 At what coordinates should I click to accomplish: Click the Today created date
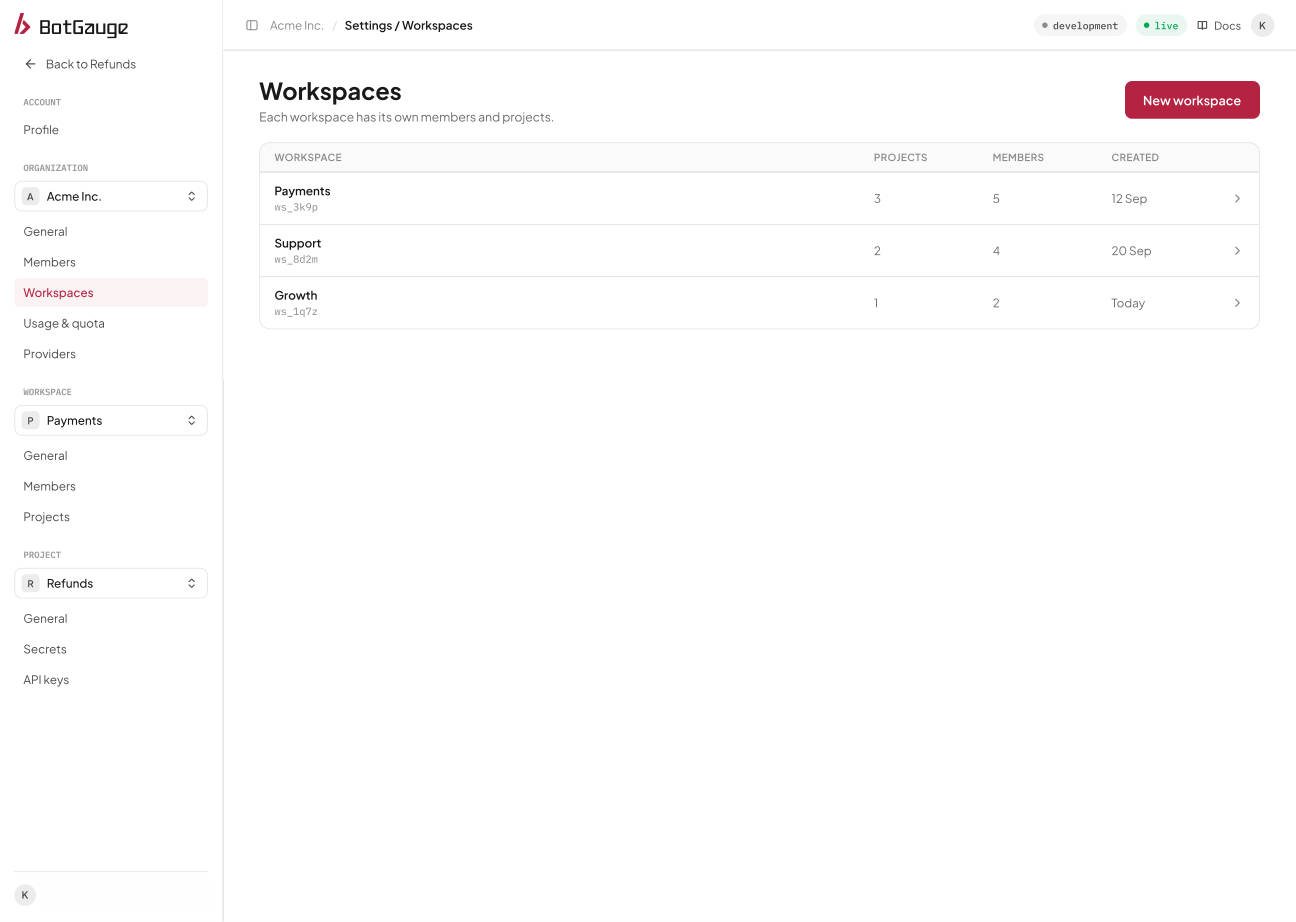1128,303
